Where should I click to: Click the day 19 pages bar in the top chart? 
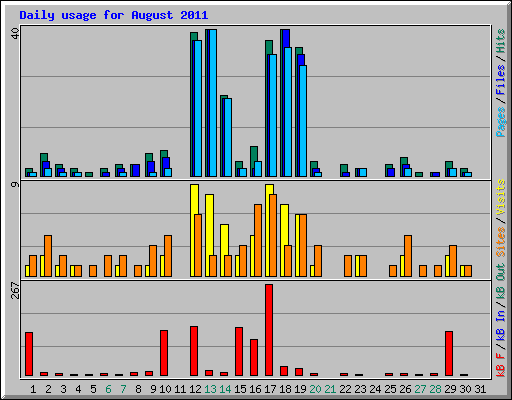(303, 121)
